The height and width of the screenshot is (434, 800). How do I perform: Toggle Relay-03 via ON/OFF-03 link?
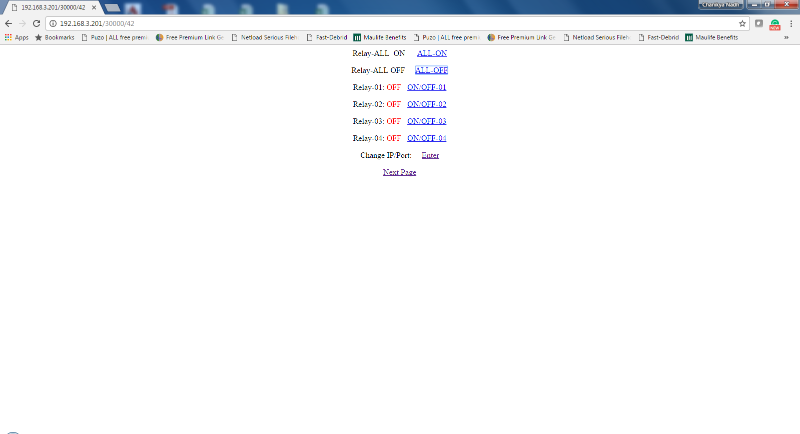[x=427, y=121]
